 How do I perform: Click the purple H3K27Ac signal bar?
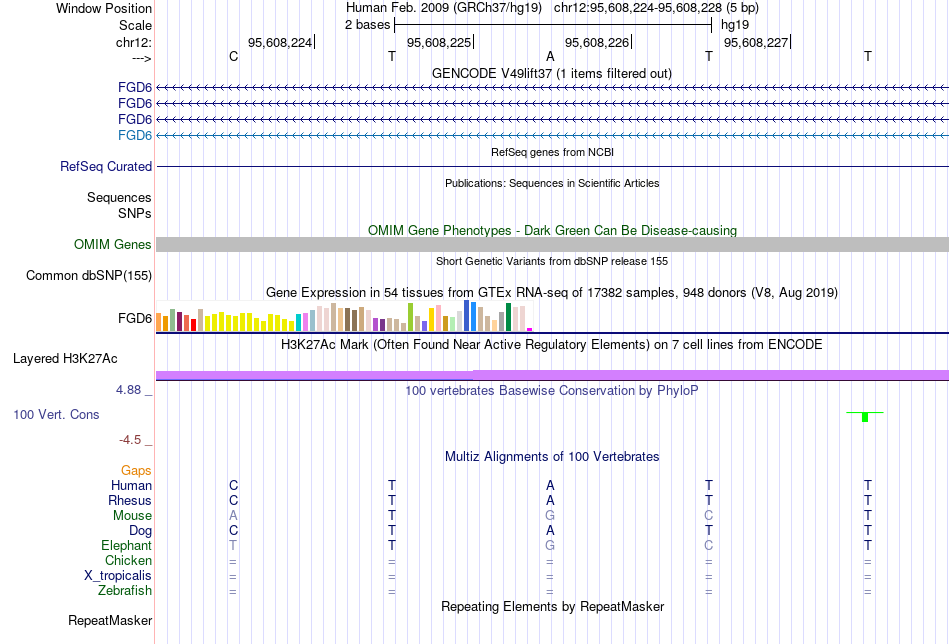click(552, 375)
